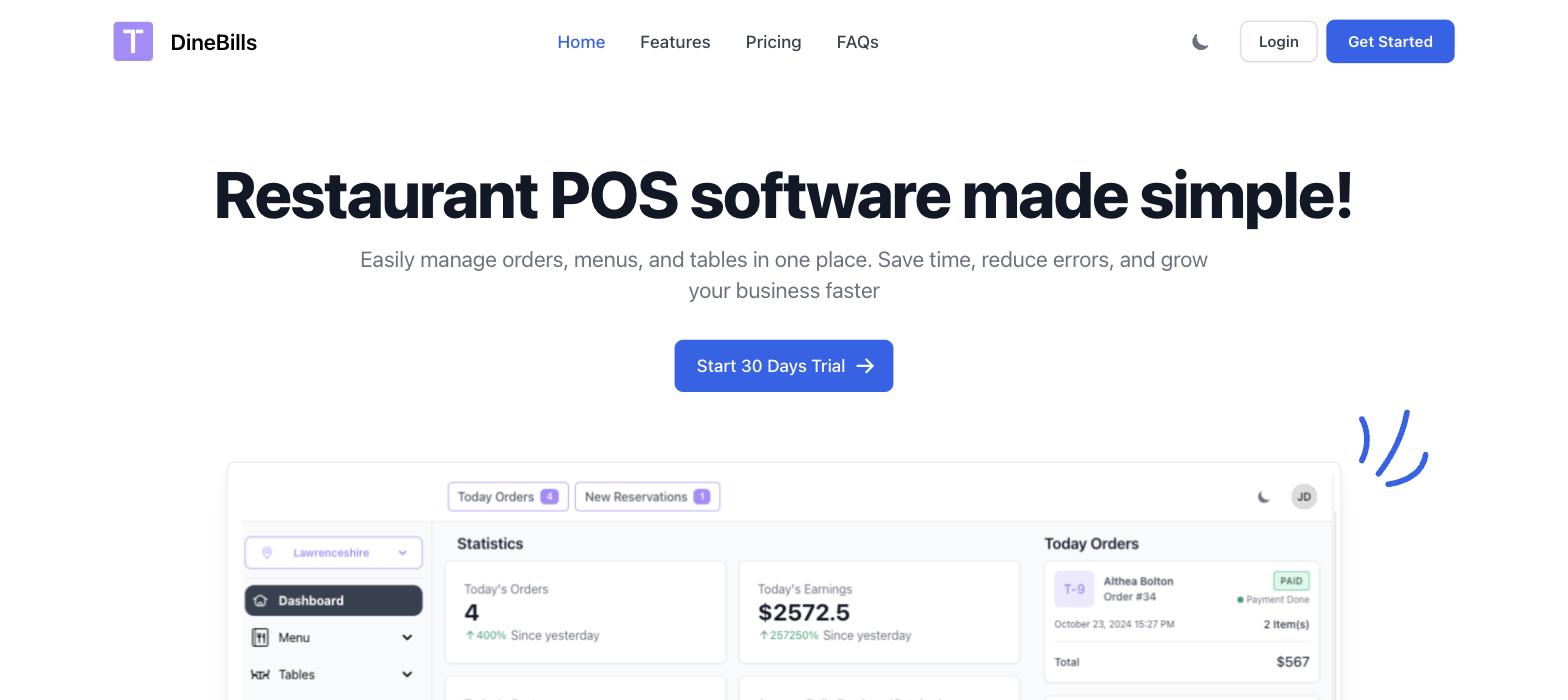This screenshot has height=700, width=1568.
Task: Click the 400% since yesterday indicator
Action: point(531,635)
